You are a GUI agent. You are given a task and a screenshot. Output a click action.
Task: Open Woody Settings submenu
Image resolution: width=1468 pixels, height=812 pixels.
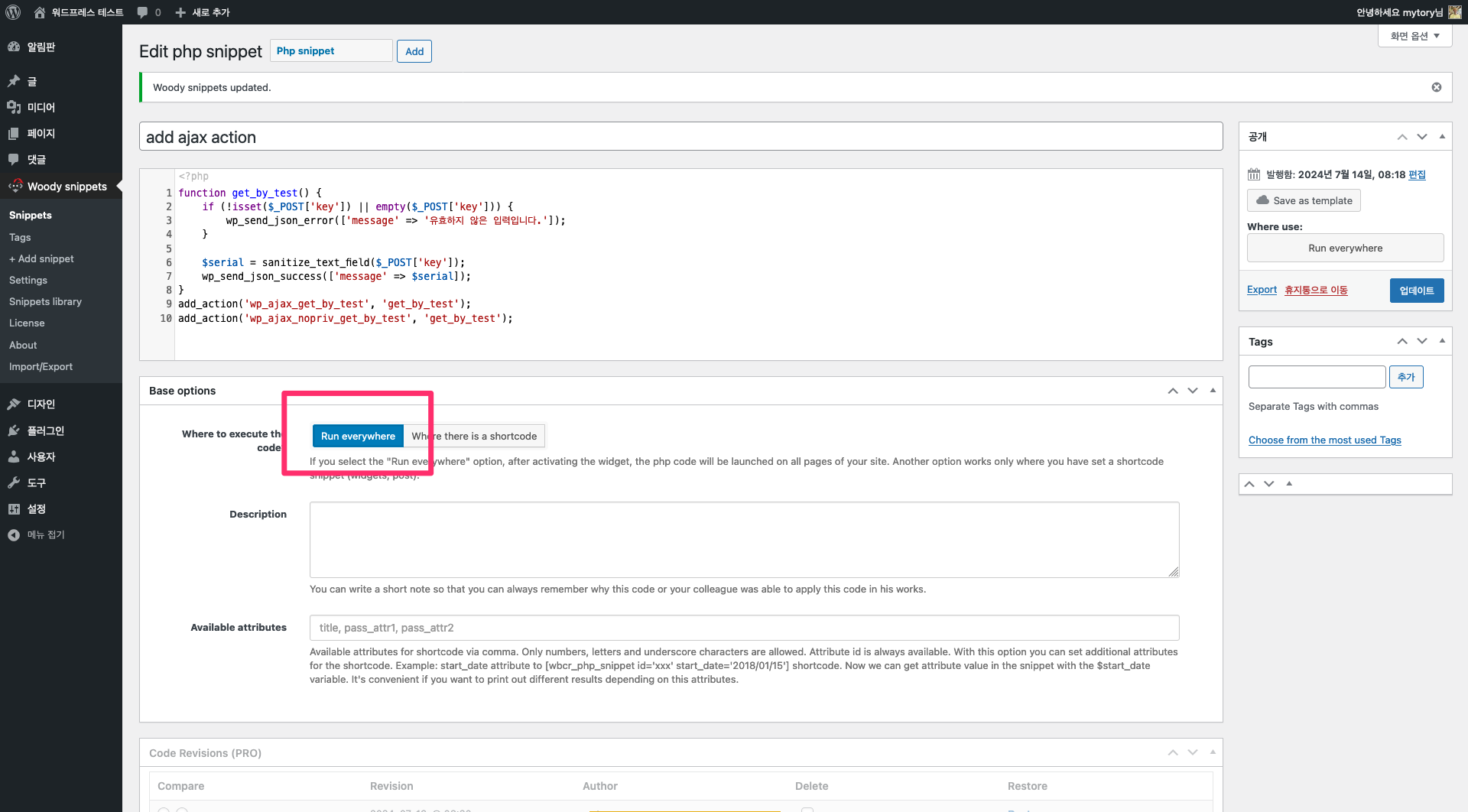[x=28, y=280]
